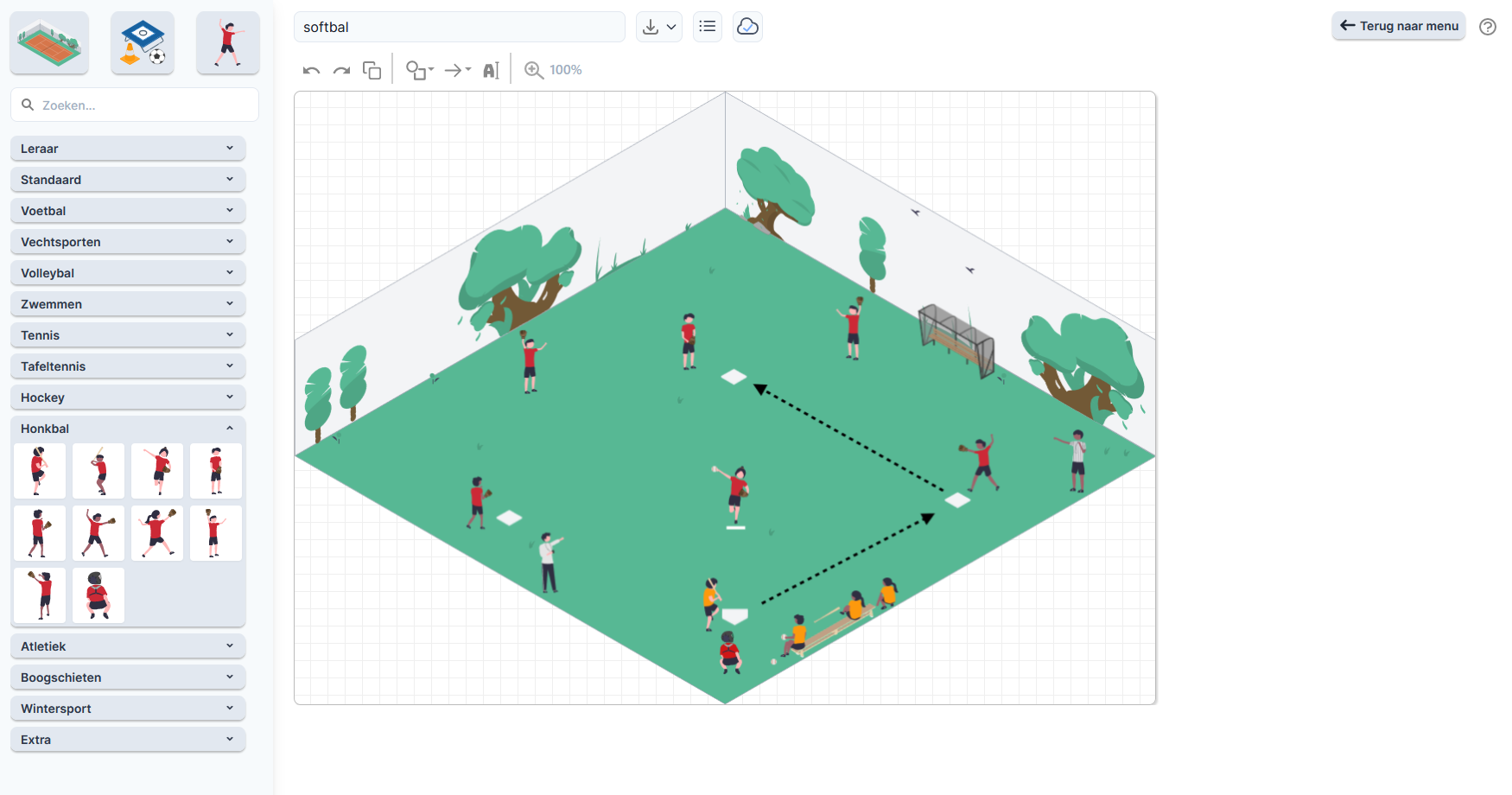
Task: Expand the Voetbal category
Action: tap(128, 211)
